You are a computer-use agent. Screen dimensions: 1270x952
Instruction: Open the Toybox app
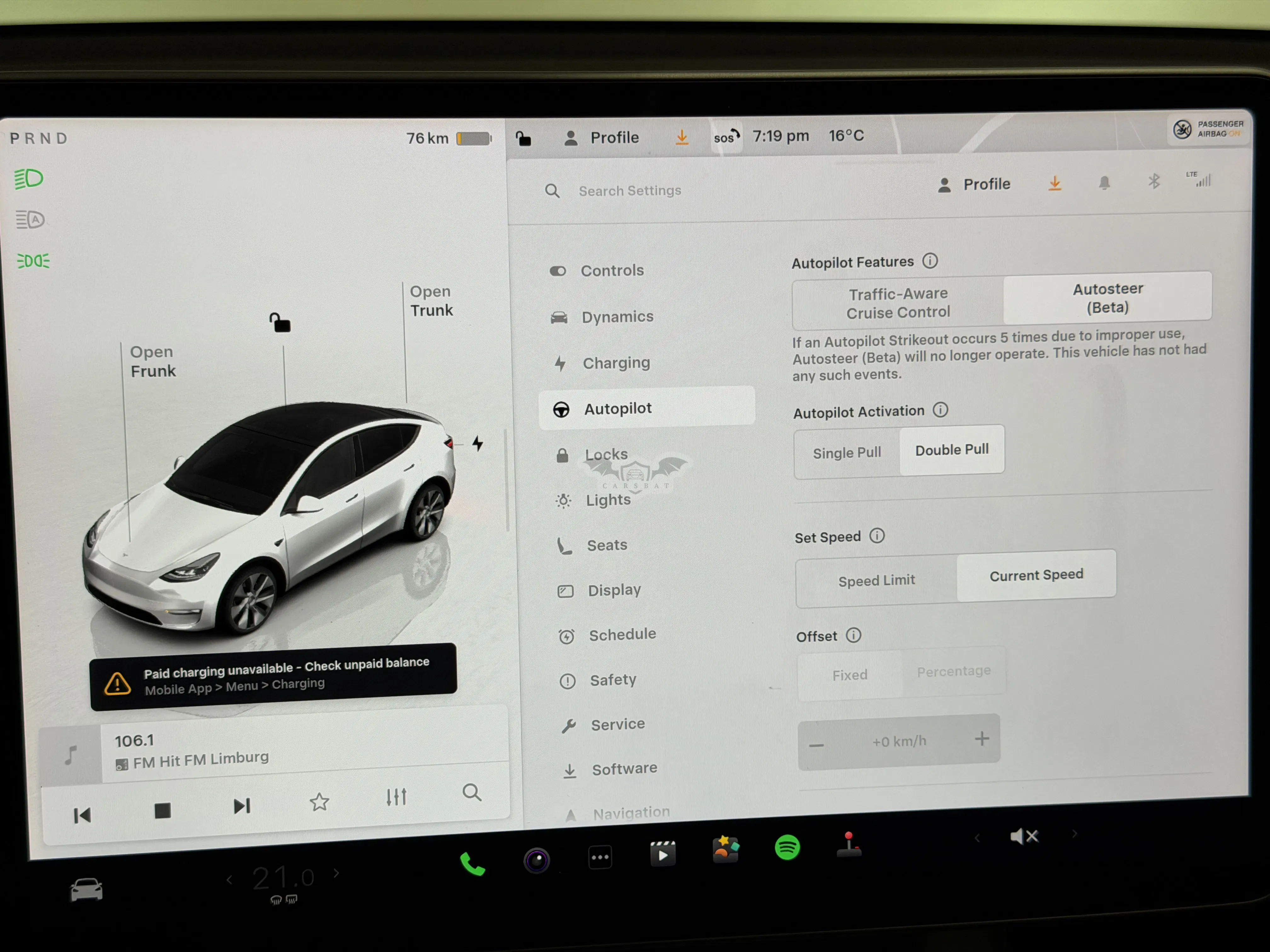tap(726, 849)
